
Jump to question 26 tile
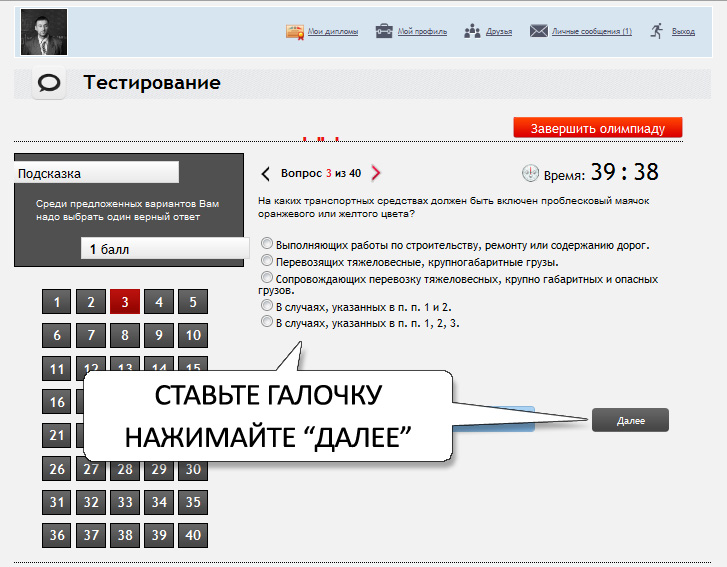coord(57,469)
